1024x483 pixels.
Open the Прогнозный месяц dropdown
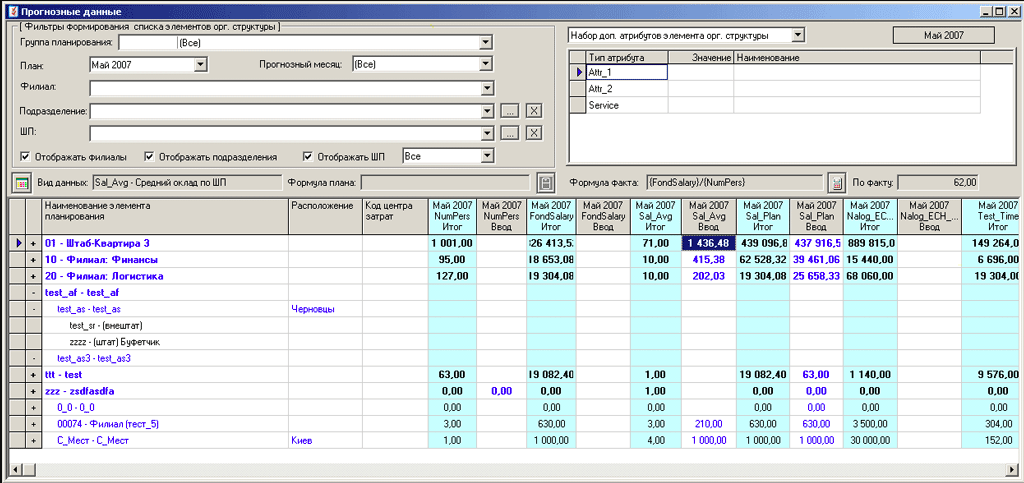pyautogui.click(x=487, y=64)
